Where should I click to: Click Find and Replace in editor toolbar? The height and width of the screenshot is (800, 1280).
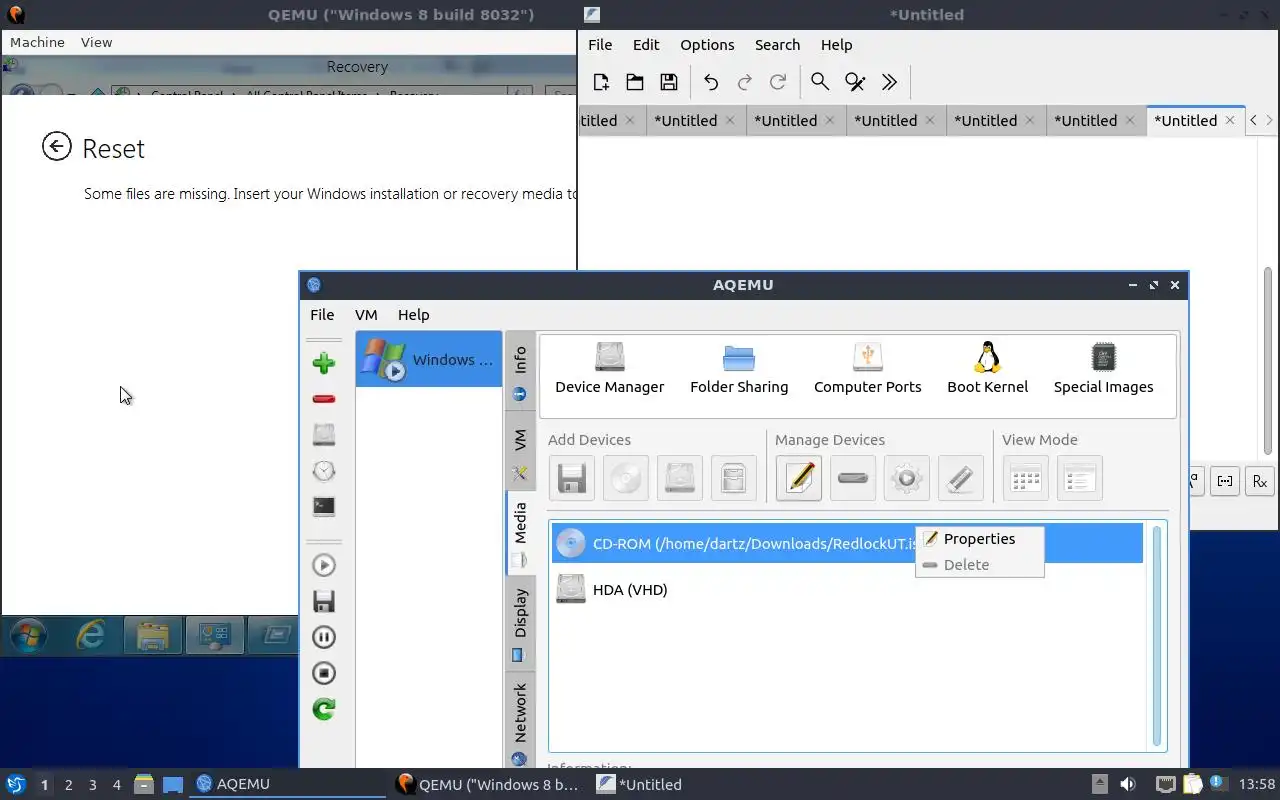(x=855, y=82)
